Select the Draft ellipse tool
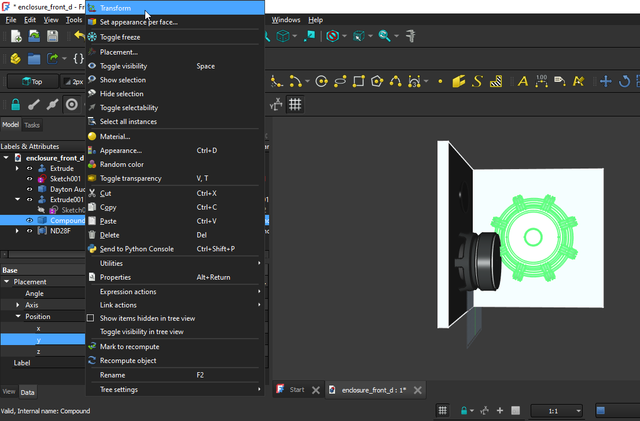640x421 pixels. (x=340, y=81)
